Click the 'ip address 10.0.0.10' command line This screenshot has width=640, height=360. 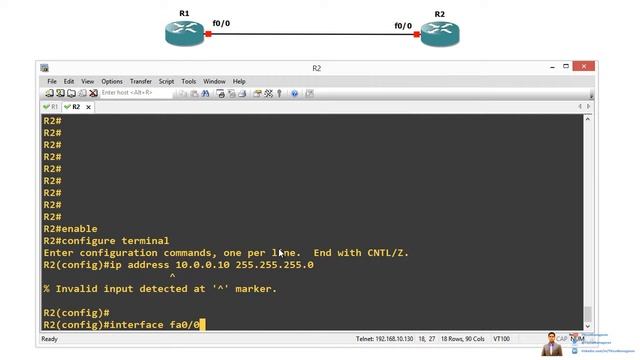[178, 265]
